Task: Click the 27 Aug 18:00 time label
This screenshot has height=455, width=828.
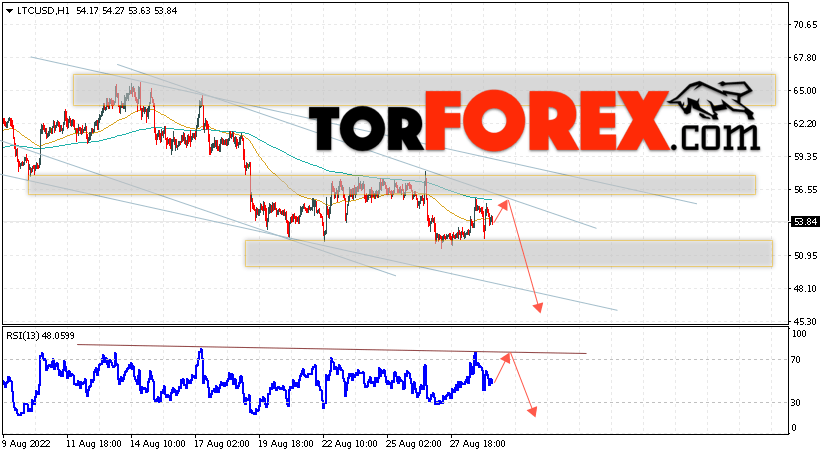Action: 478,444
